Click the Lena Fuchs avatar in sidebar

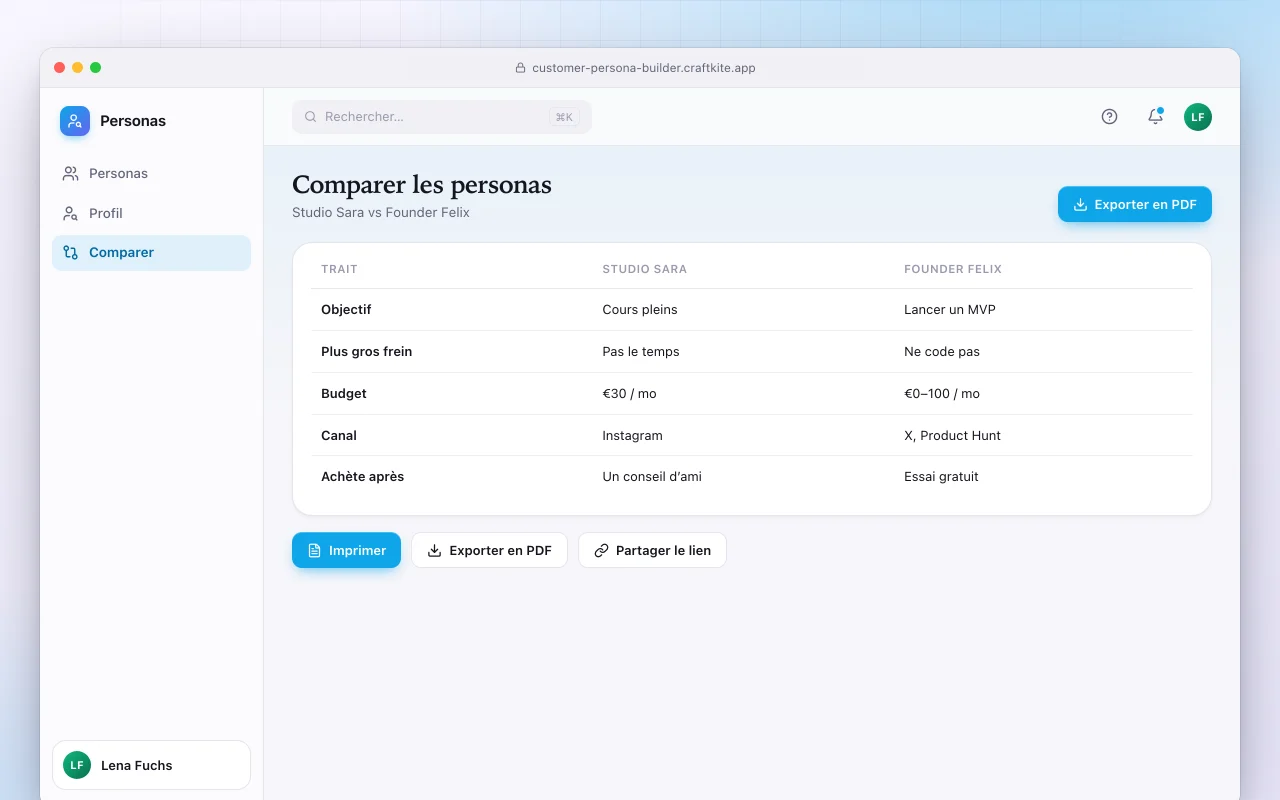click(x=77, y=765)
